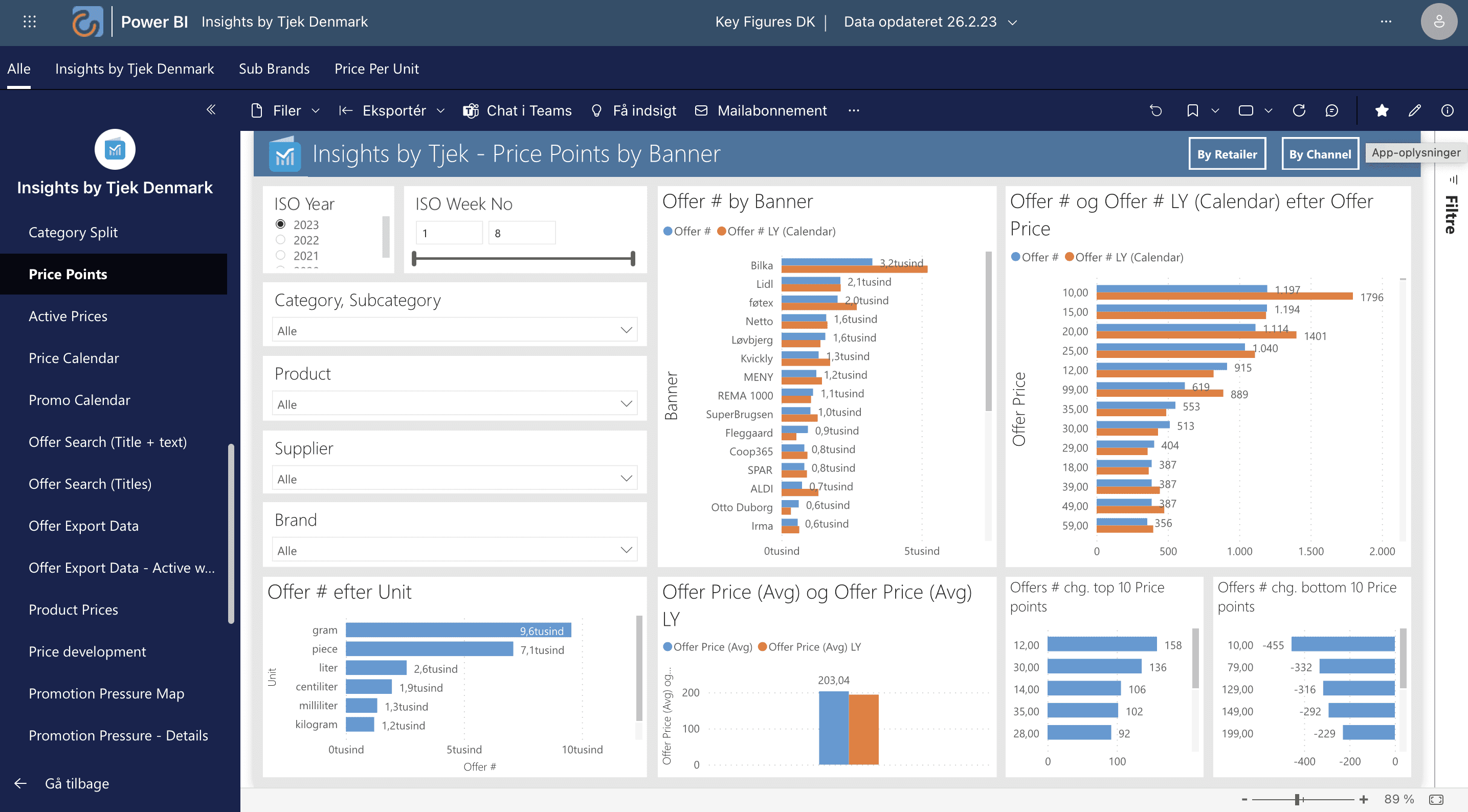Open the comments speech bubble icon
1468x812 pixels.
point(1331,110)
